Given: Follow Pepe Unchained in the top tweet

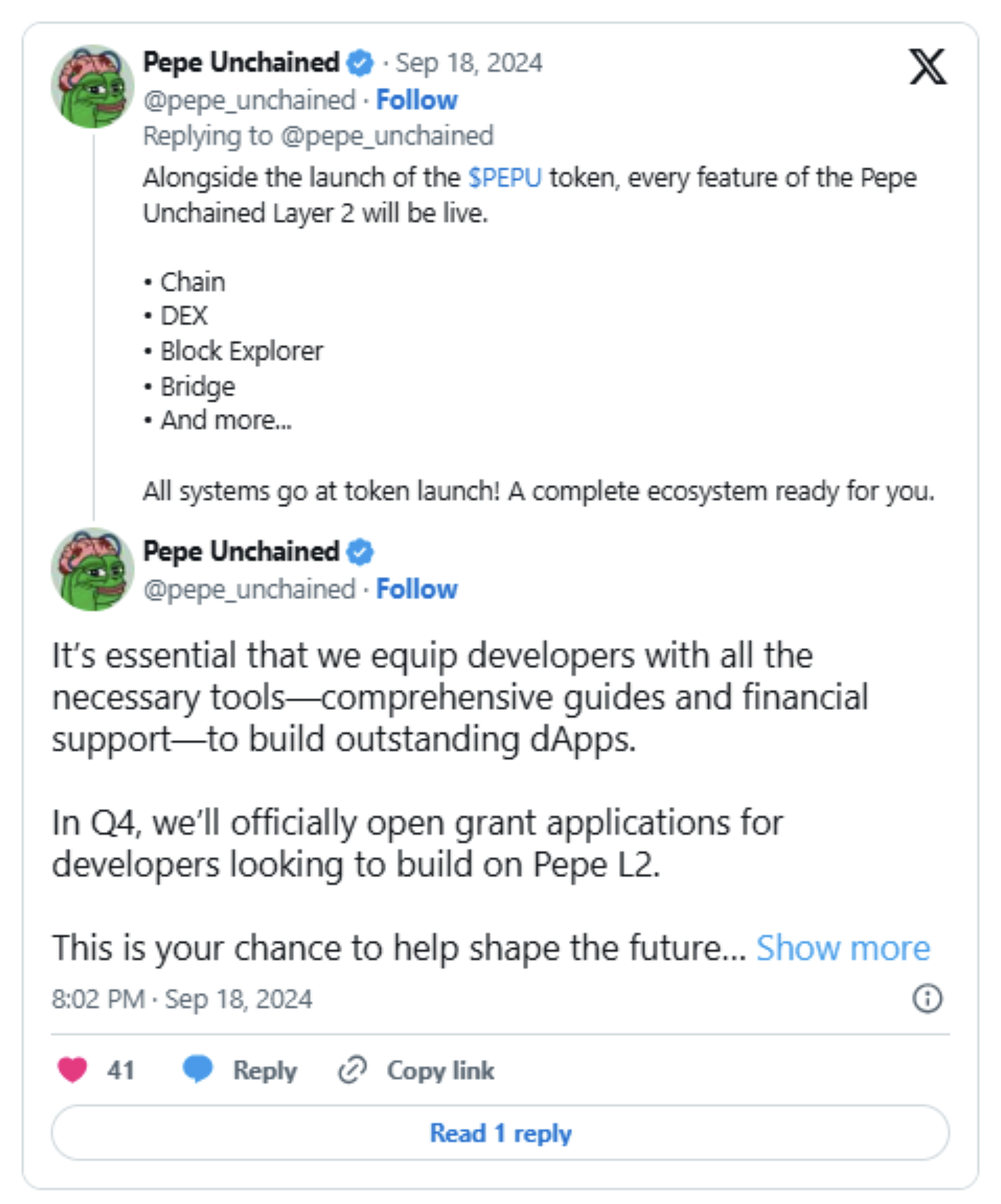Looking at the screenshot, I should click(x=417, y=100).
